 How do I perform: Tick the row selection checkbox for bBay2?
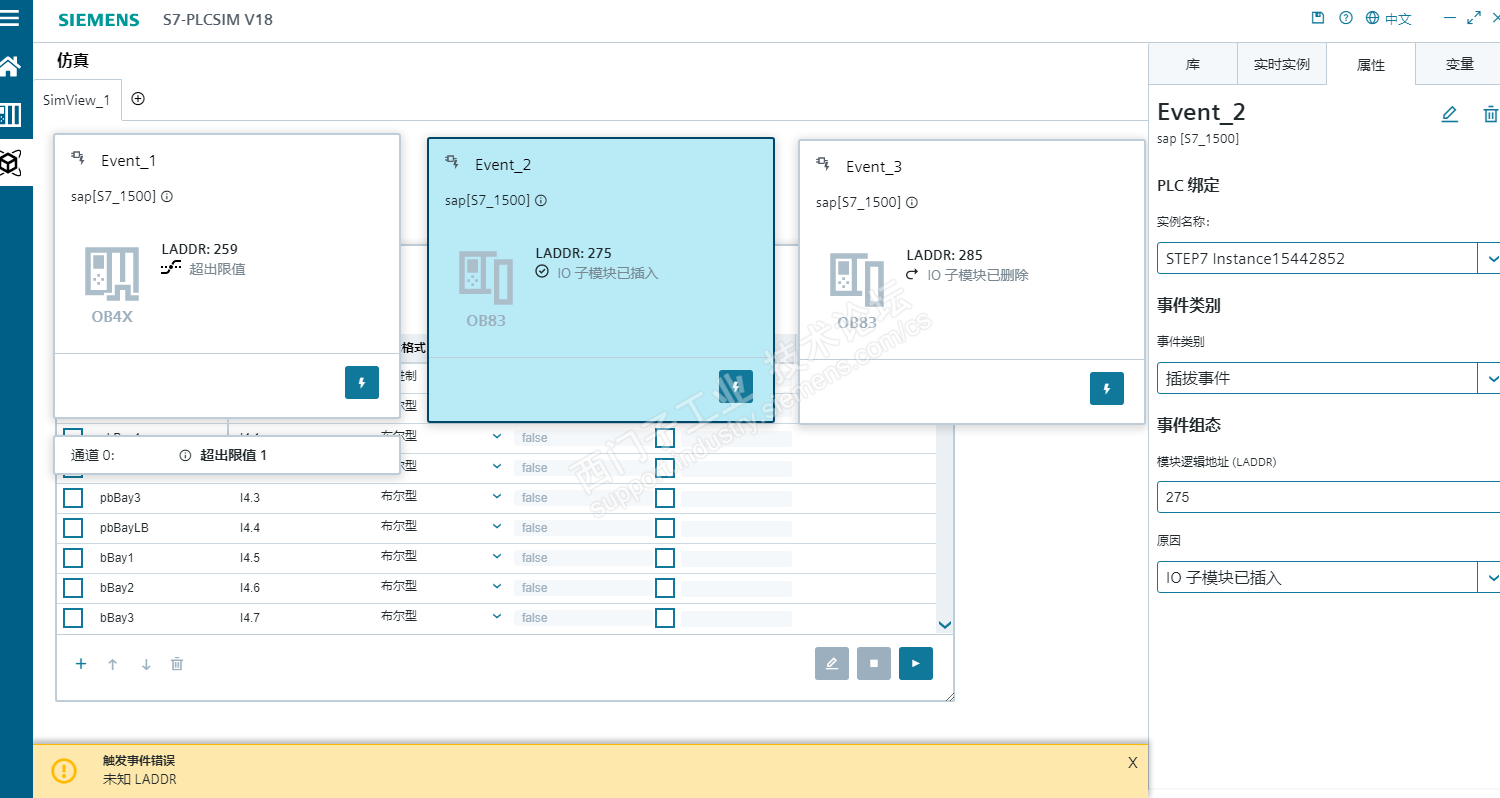73,588
